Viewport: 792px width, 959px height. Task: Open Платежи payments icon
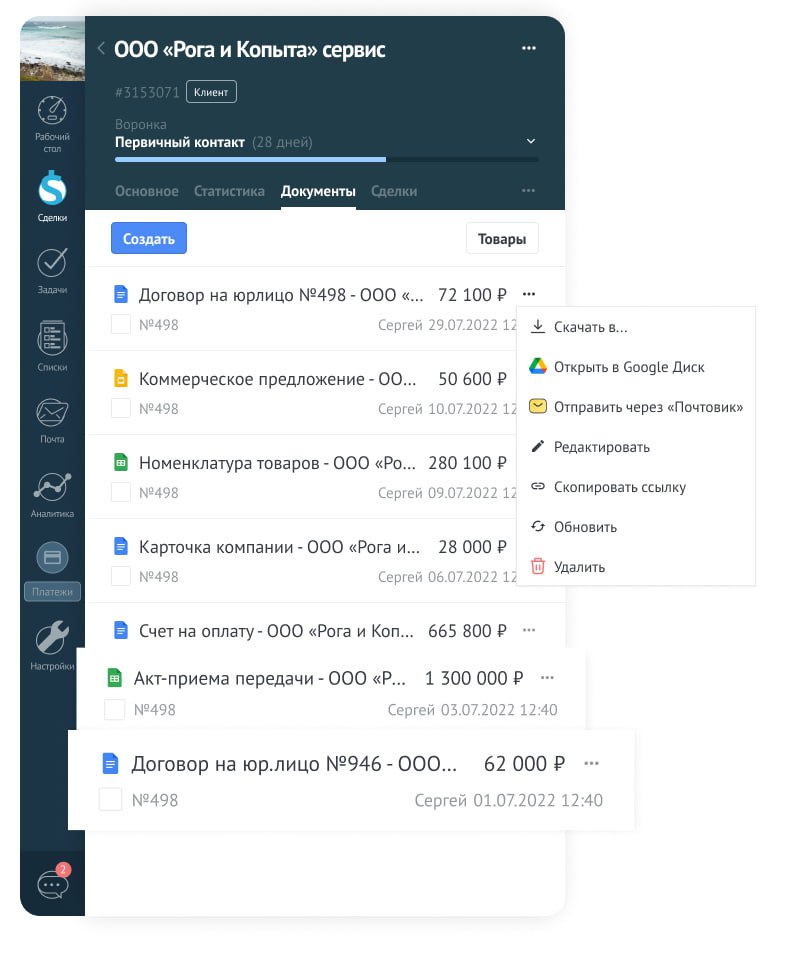(x=52, y=557)
